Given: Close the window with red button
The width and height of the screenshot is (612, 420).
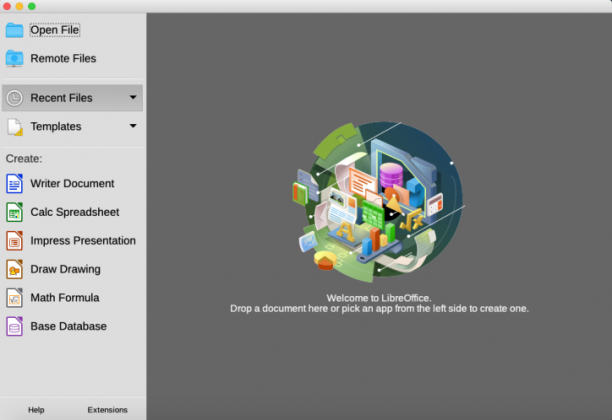Looking at the screenshot, I should [x=7, y=6].
